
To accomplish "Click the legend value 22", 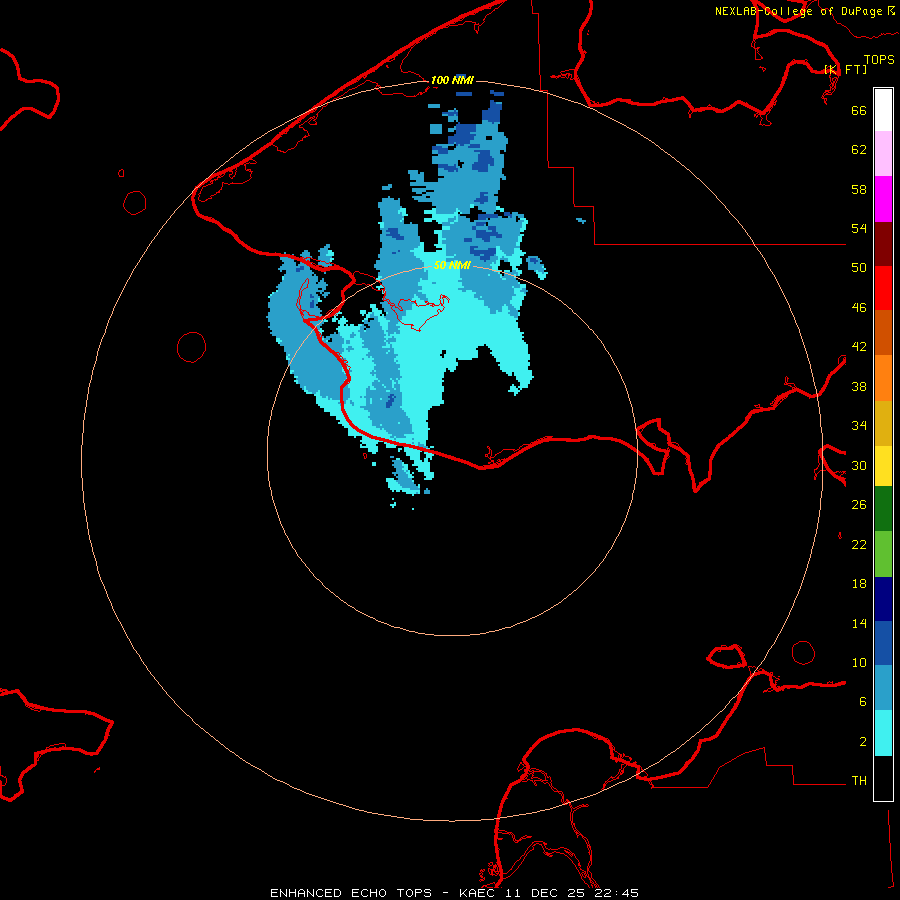I will click(859, 544).
